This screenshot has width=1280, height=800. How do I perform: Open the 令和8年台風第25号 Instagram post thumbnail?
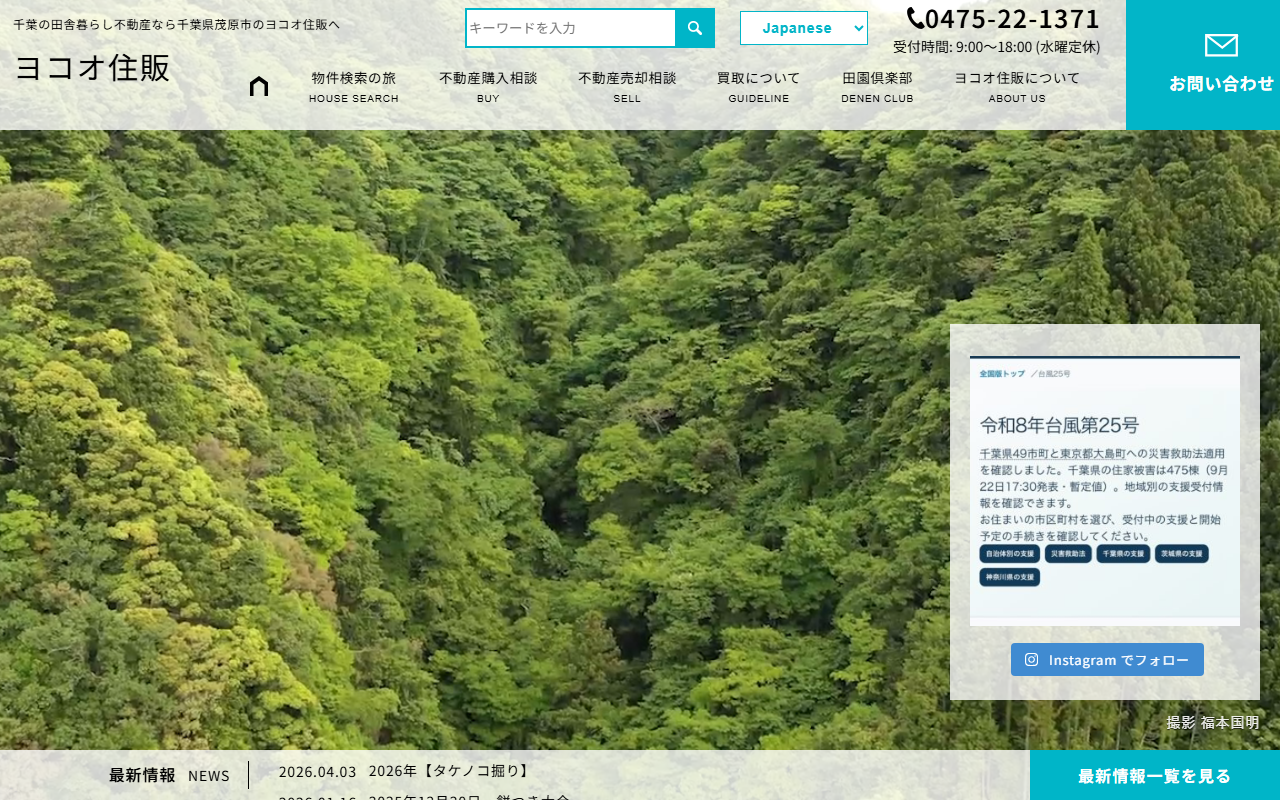click(x=1105, y=490)
